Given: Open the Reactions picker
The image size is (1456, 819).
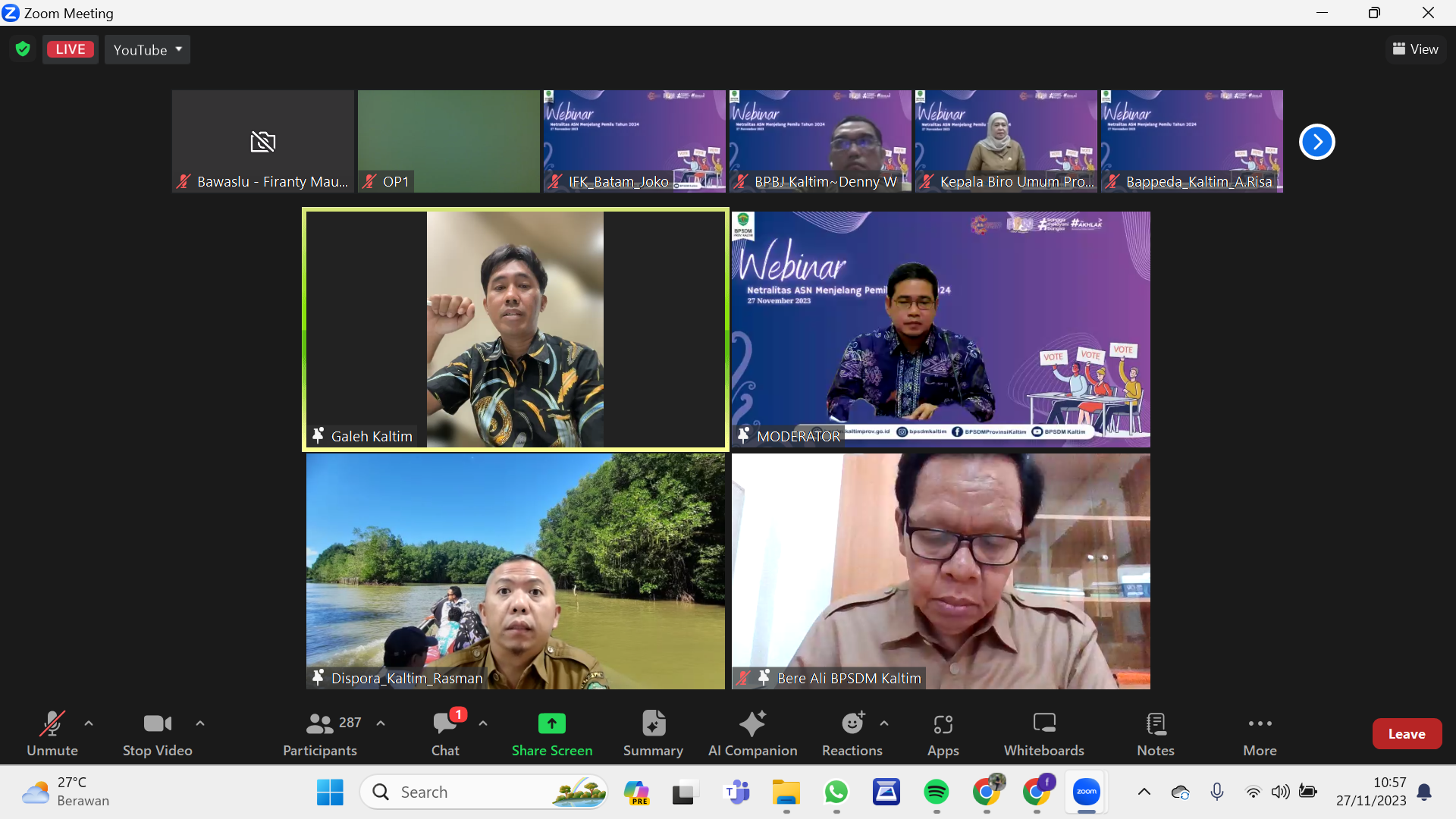Looking at the screenshot, I should [x=851, y=732].
